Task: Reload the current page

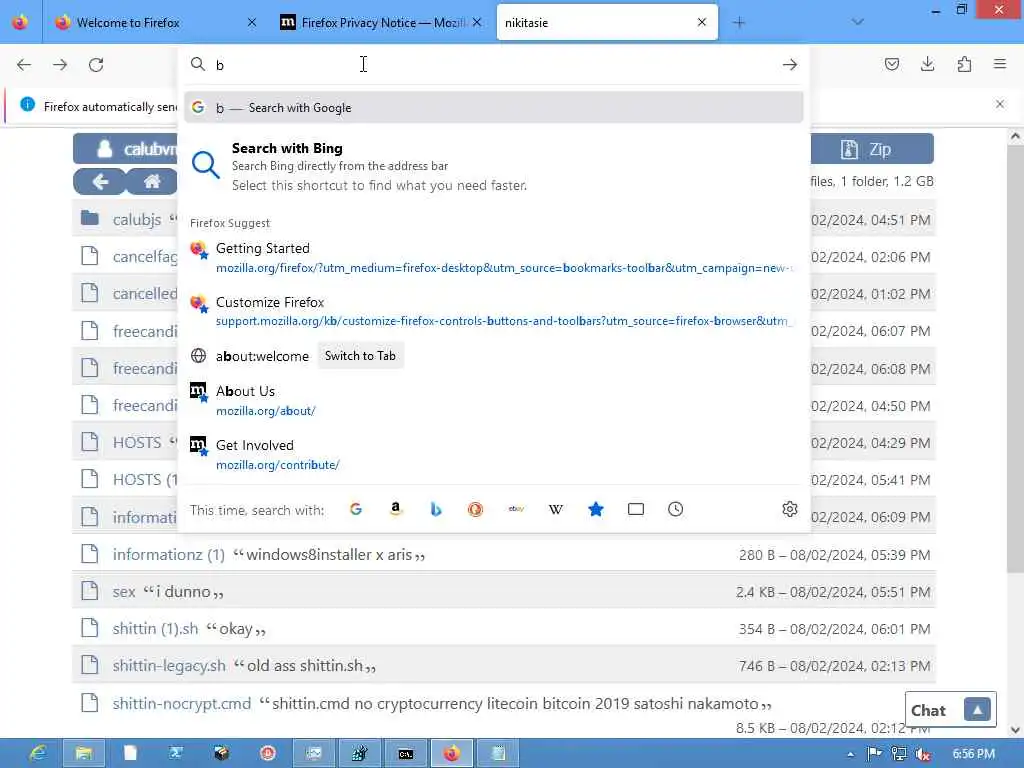Action: [96, 65]
